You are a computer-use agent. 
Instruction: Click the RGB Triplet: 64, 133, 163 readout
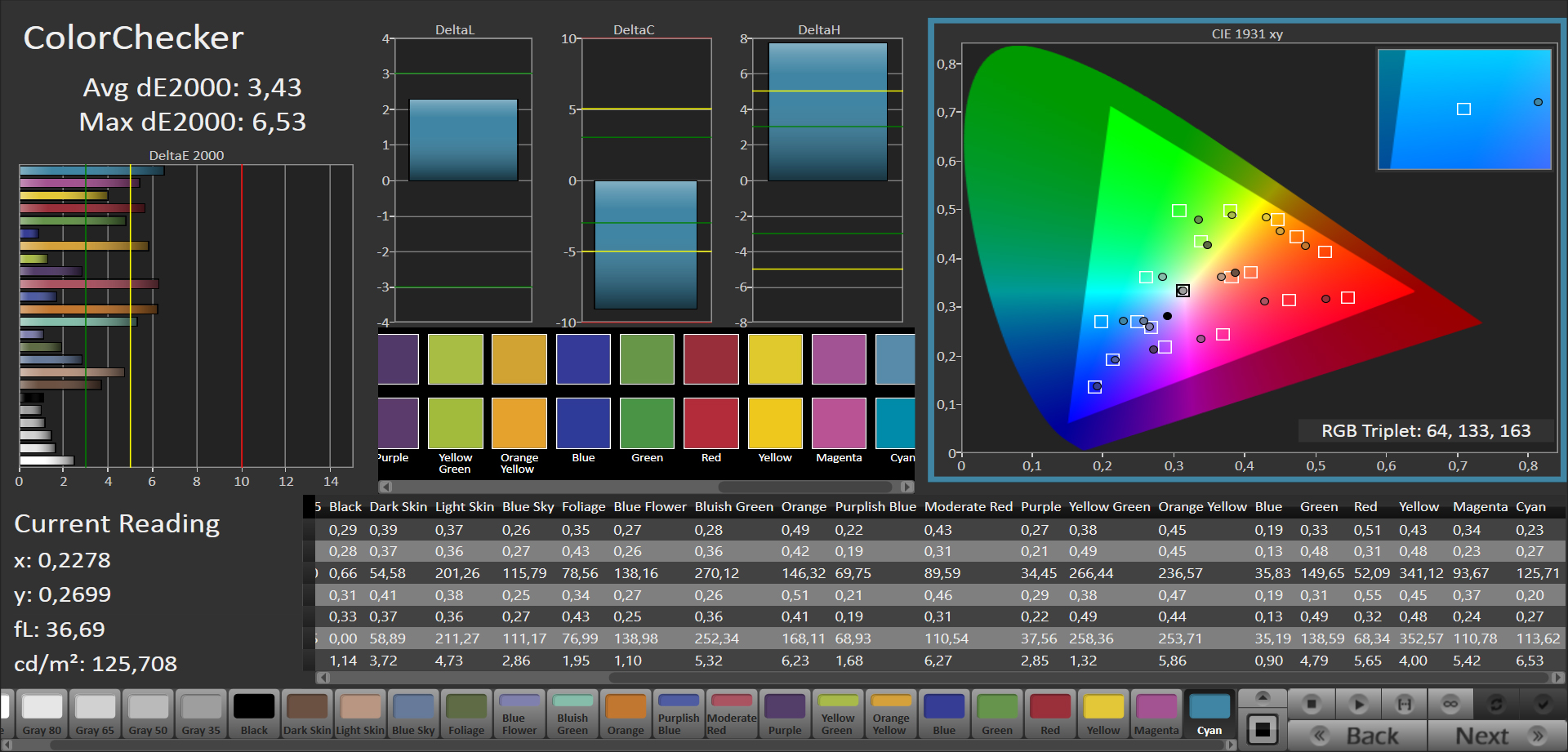coord(1426,431)
